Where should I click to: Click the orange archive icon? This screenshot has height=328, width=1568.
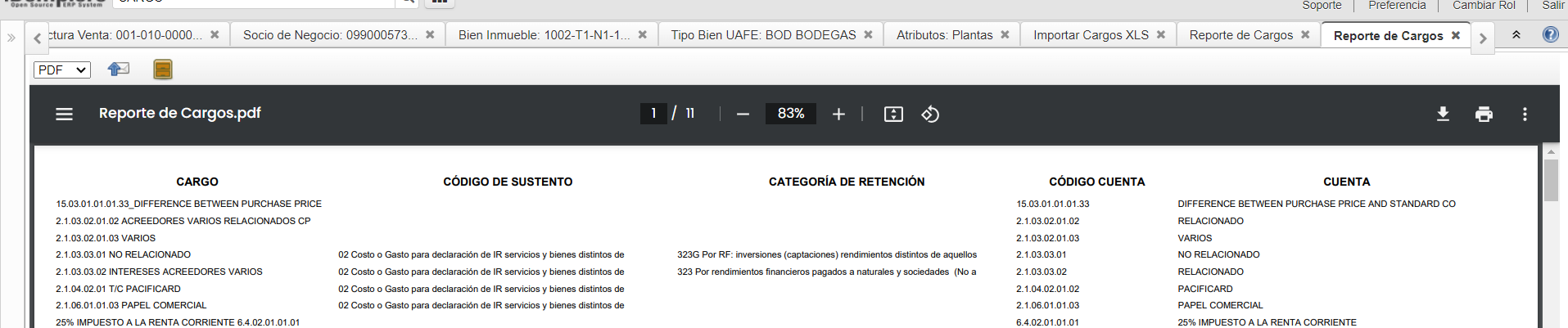click(x=163, y=70)
